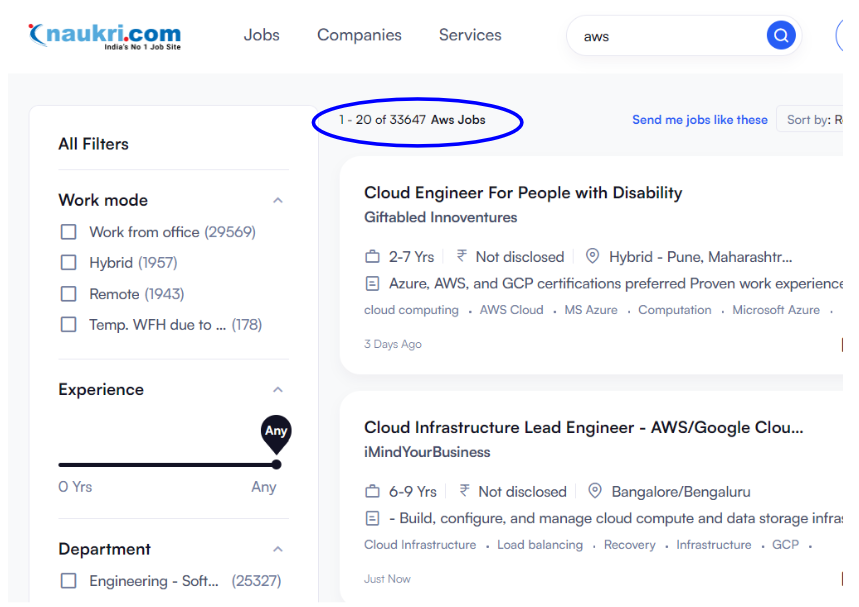This screenshot has height=607, width=859.
Task: Click the cloud computing skill tag
Action: pyautogui.click(x=411, y=310)
